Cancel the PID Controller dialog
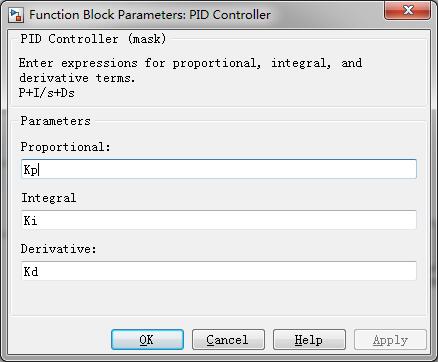Image resolution: width=438 pixels, height=362 pixels. coord(228,340)
